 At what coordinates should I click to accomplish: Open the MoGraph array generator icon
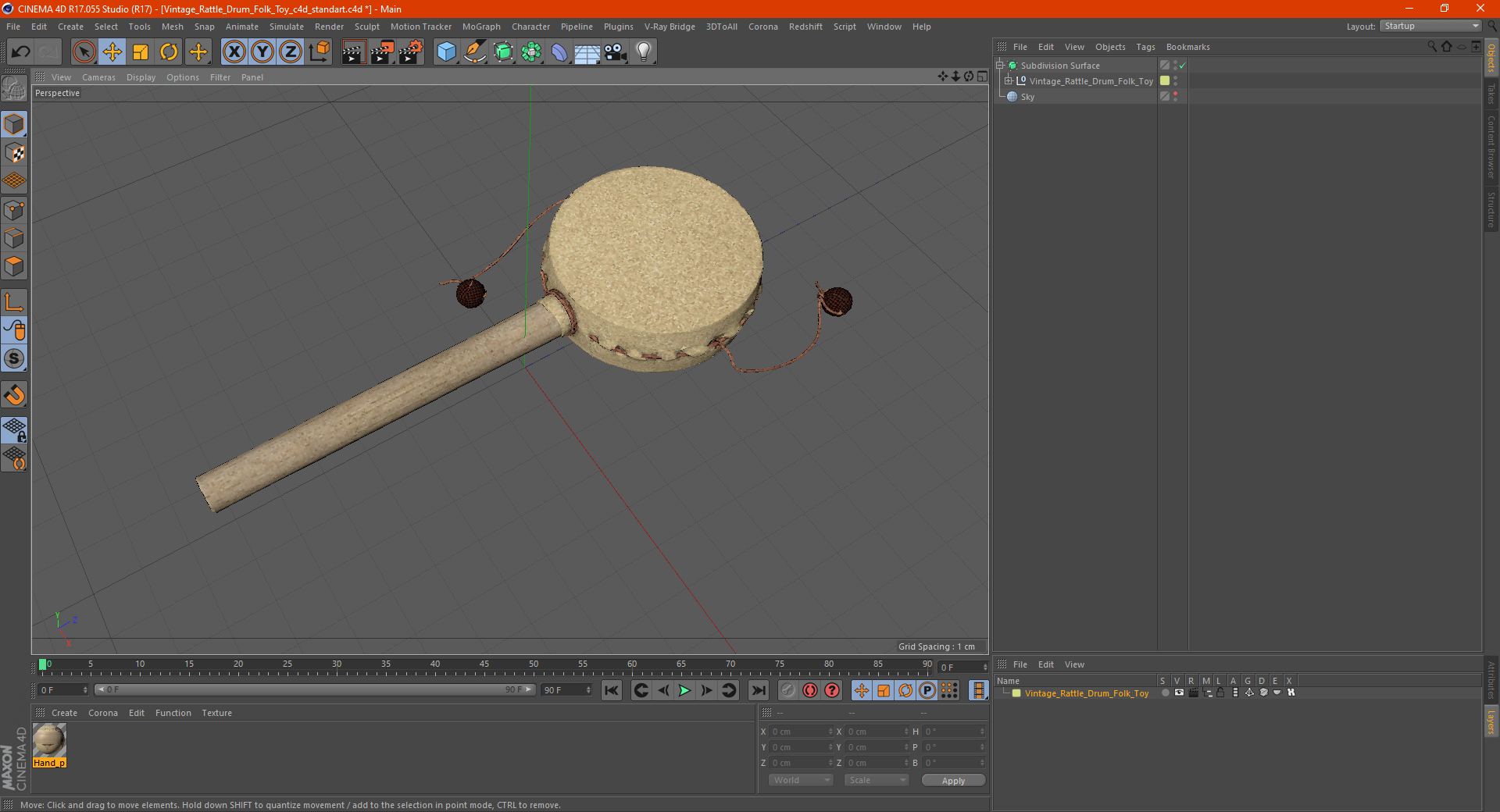tap(531, 52)
